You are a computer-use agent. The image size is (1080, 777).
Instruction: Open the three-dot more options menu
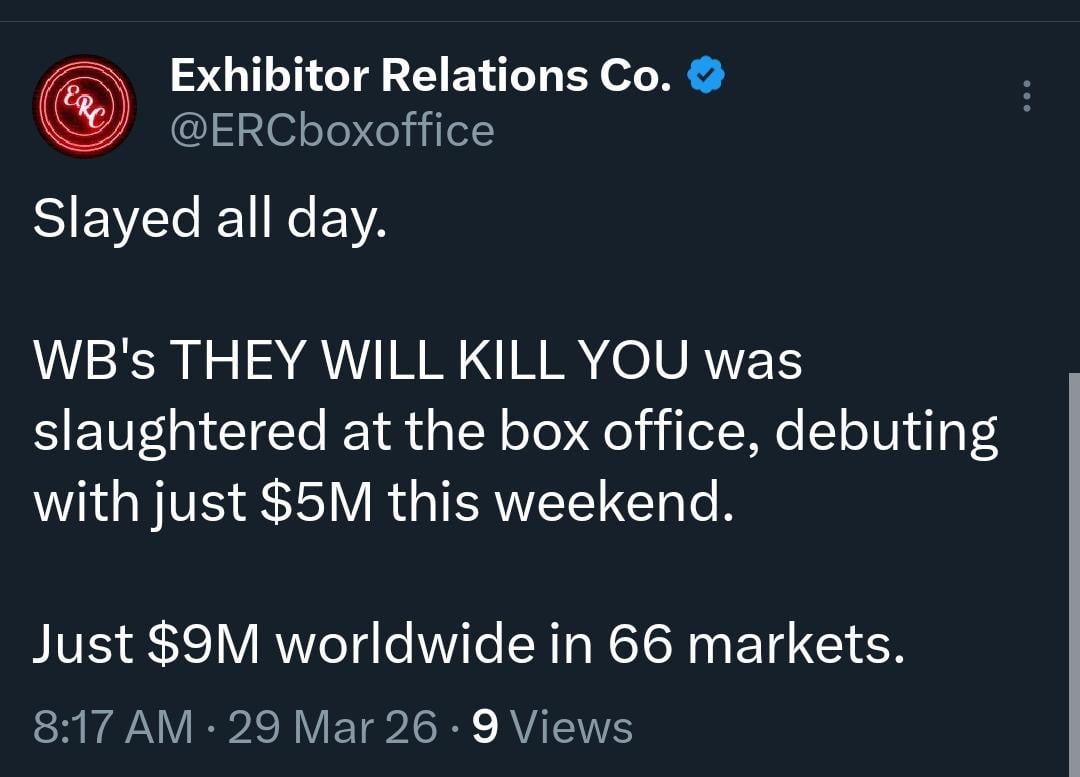pyautogui.click(x=1026, y=96)
